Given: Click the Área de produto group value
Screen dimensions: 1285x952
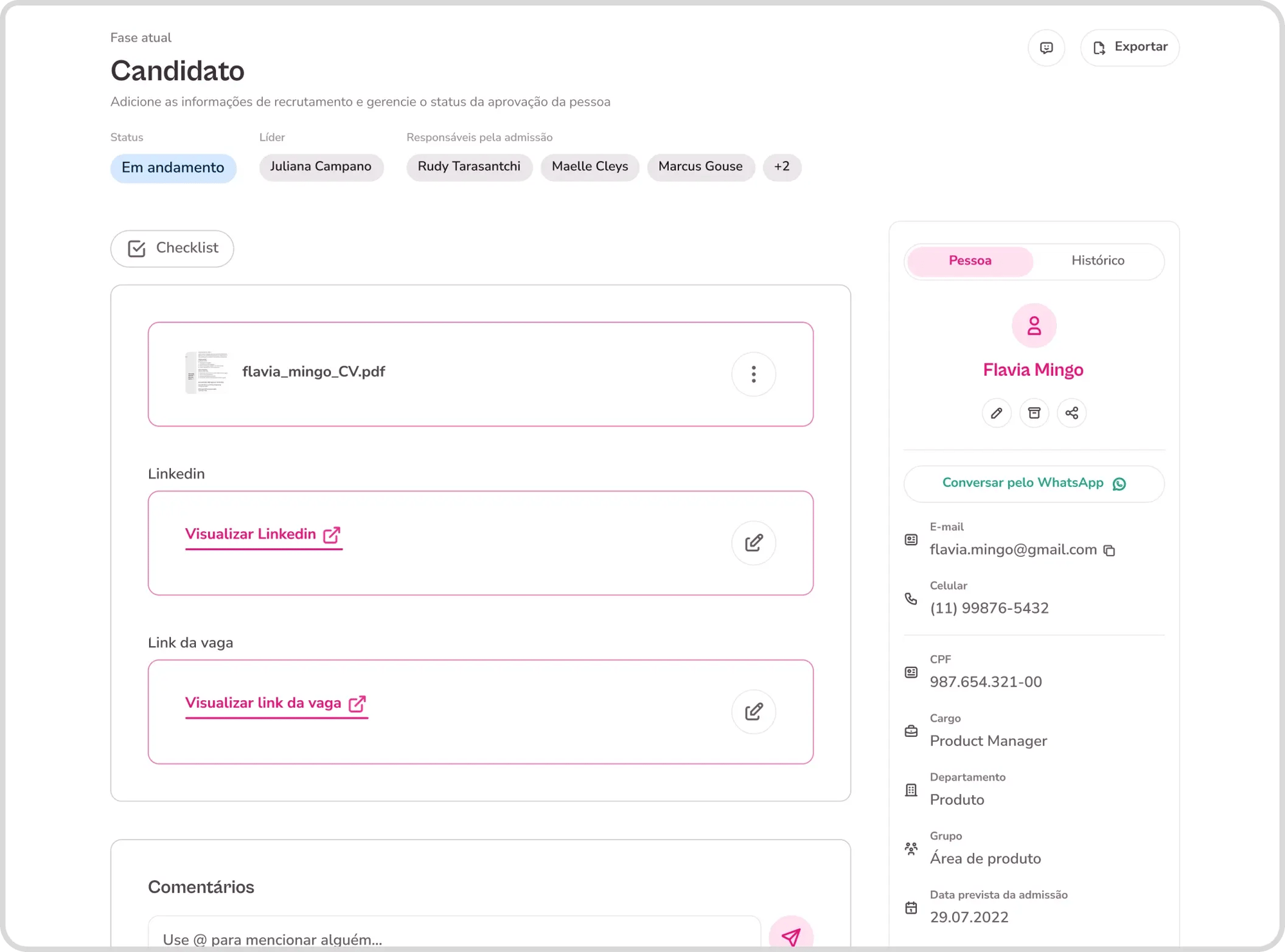Looking at the screenshot, I should pos(985,859).
